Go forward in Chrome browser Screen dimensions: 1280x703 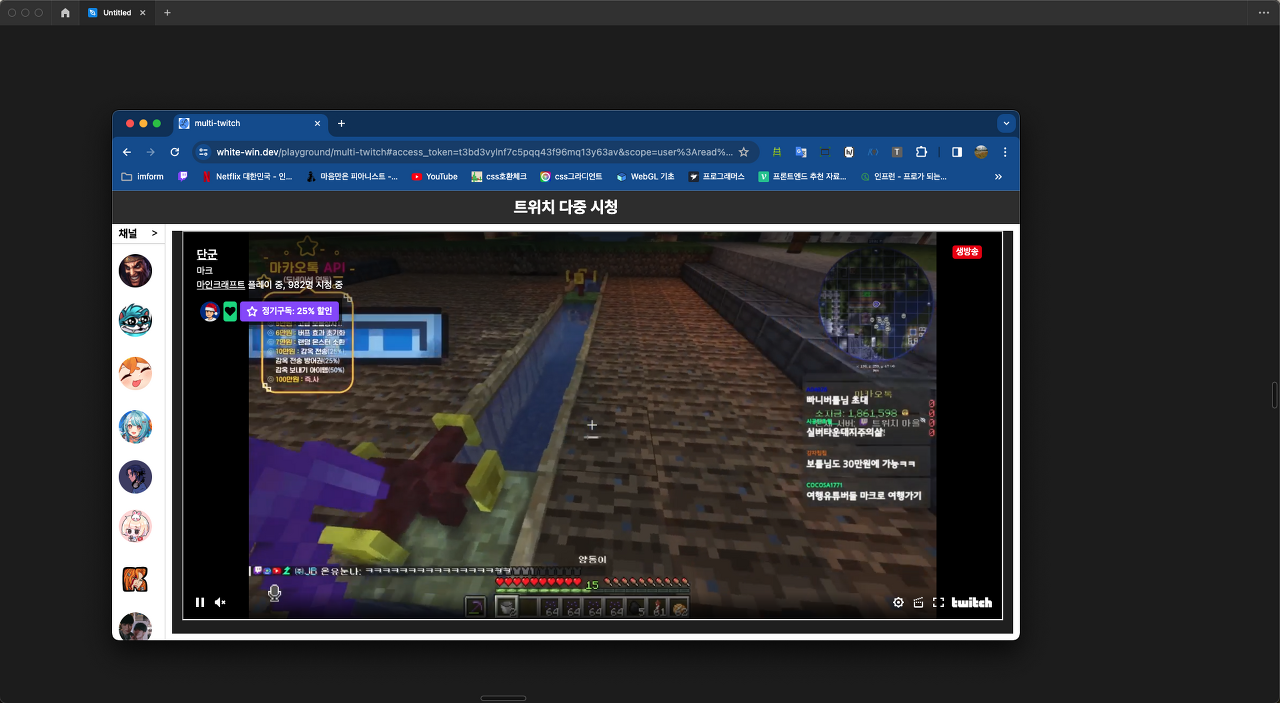click(x=151, y=152)
